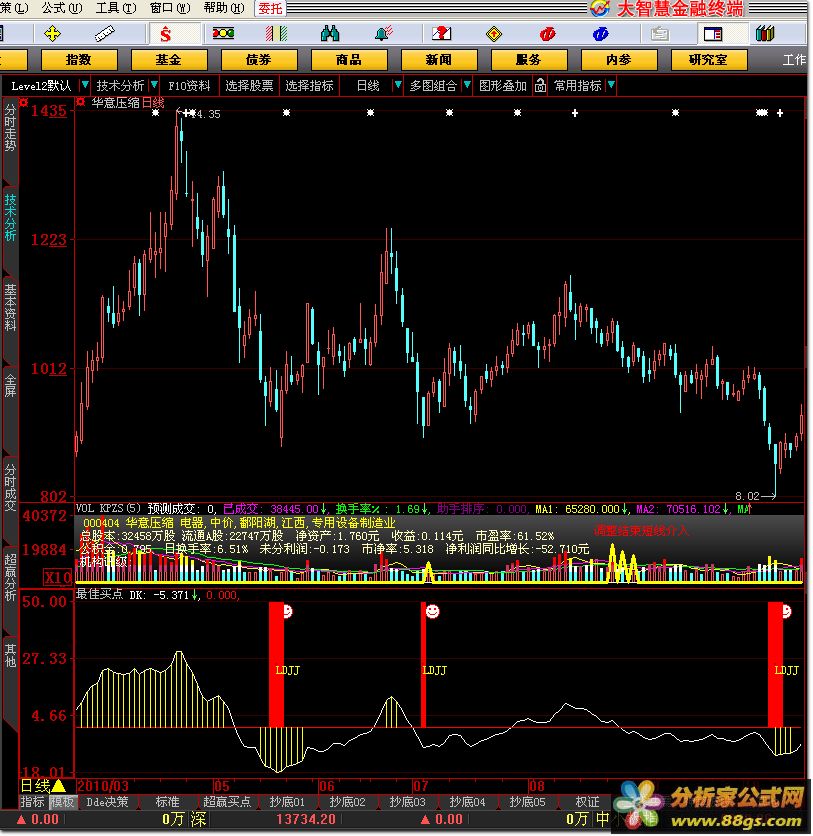The width and height of the screenshot is (813, 836).
Task: Select the 超赢买点 bottom tab
Action: pos(227,801)
